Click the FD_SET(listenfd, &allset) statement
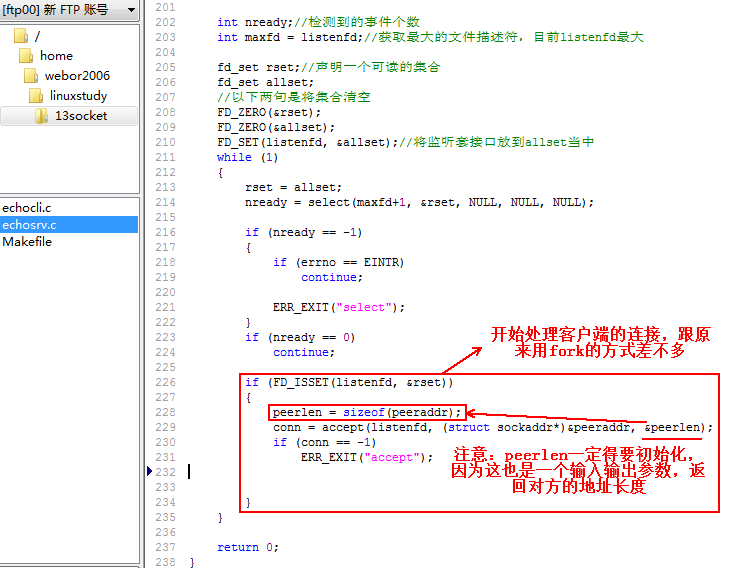735x568 pixels. (308, 142)
